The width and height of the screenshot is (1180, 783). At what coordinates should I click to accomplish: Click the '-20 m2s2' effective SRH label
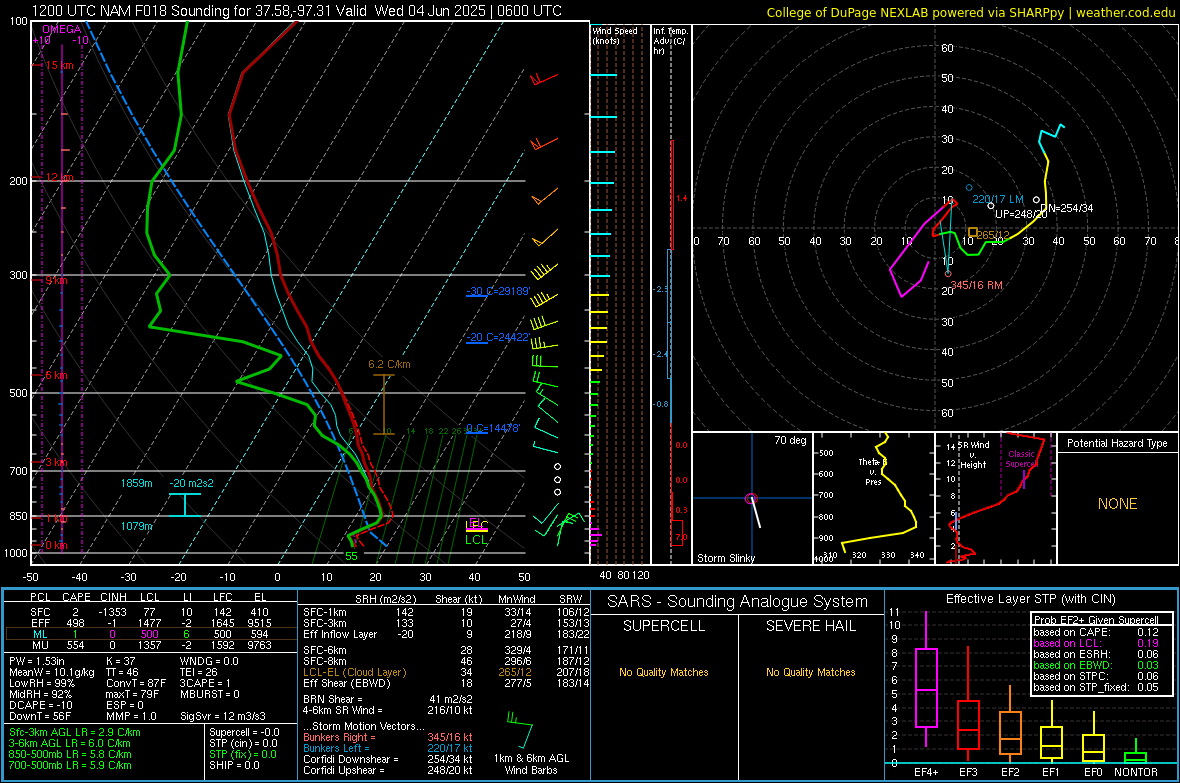tap(191, 483)
